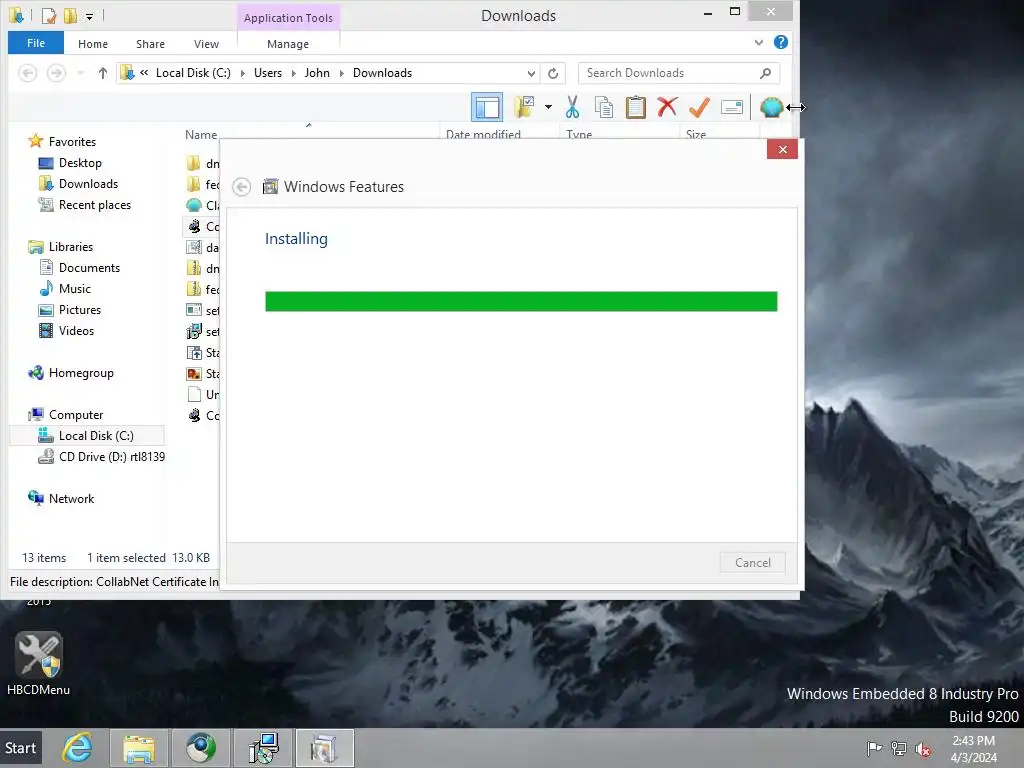Image resolution: width=1024 pixels, height=768 pixels.
Task: Click the orange checkmark Rename icon
Action: click(x=699, y=107)
